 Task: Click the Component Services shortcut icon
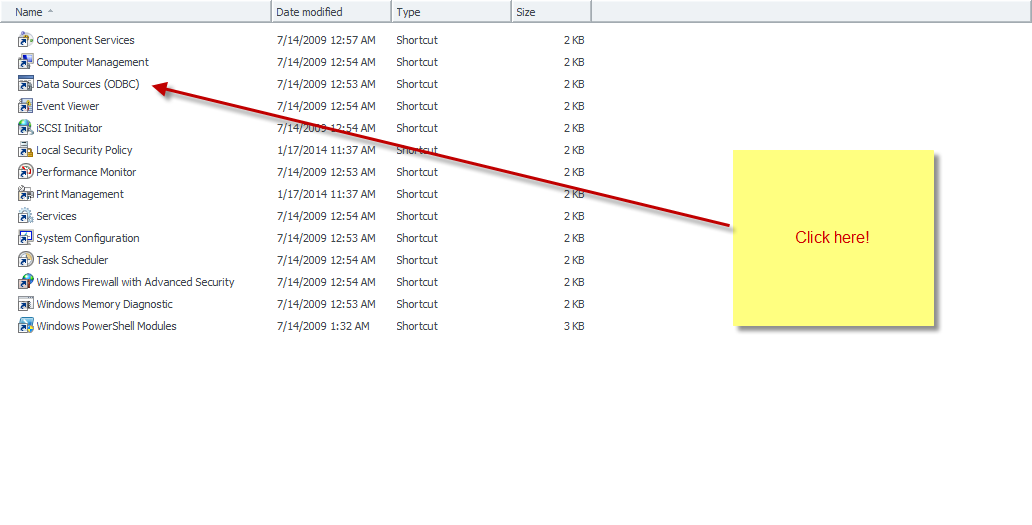pyautogui.click(x=26, y=40)
